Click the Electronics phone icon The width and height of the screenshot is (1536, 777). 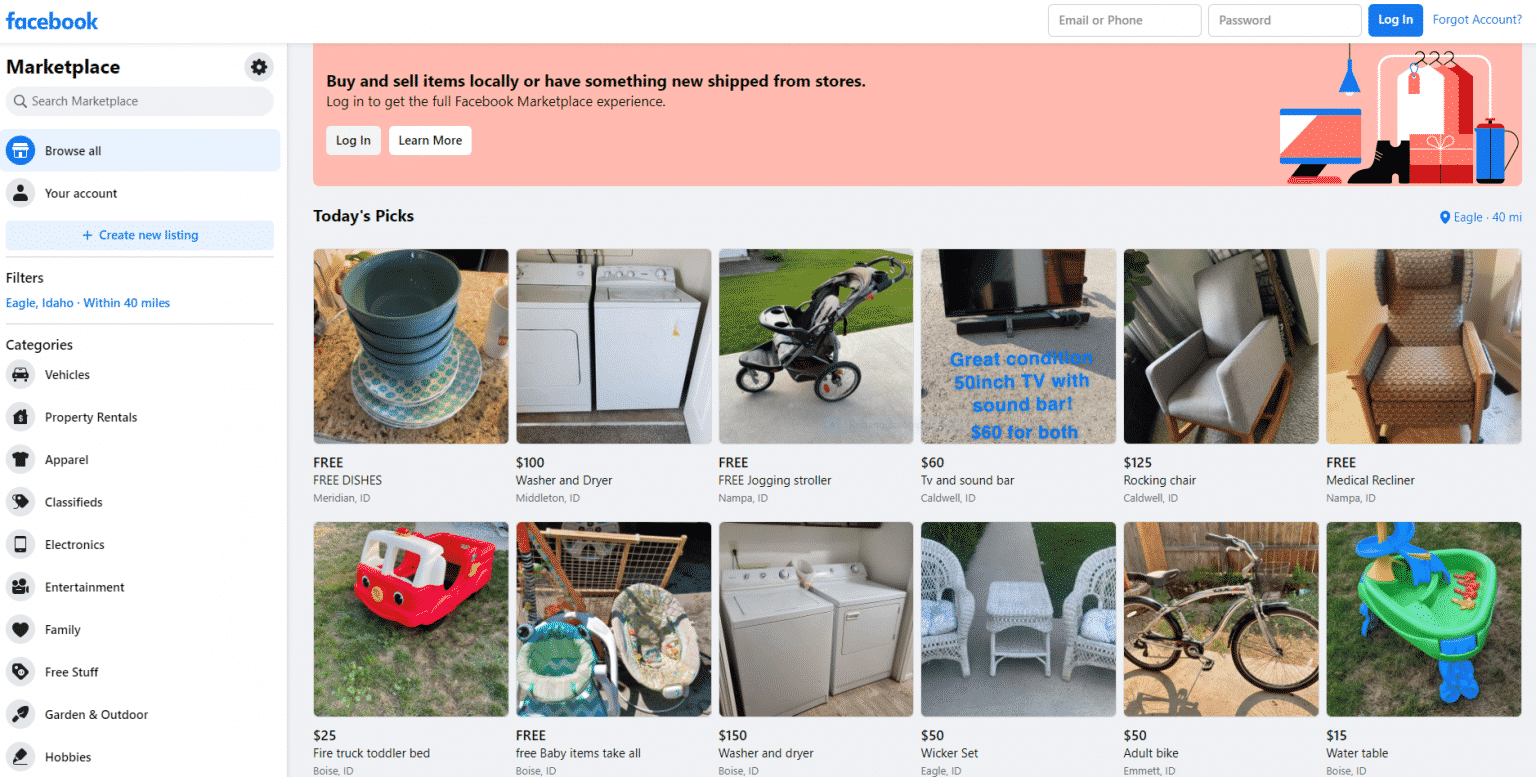click(20, 545)
